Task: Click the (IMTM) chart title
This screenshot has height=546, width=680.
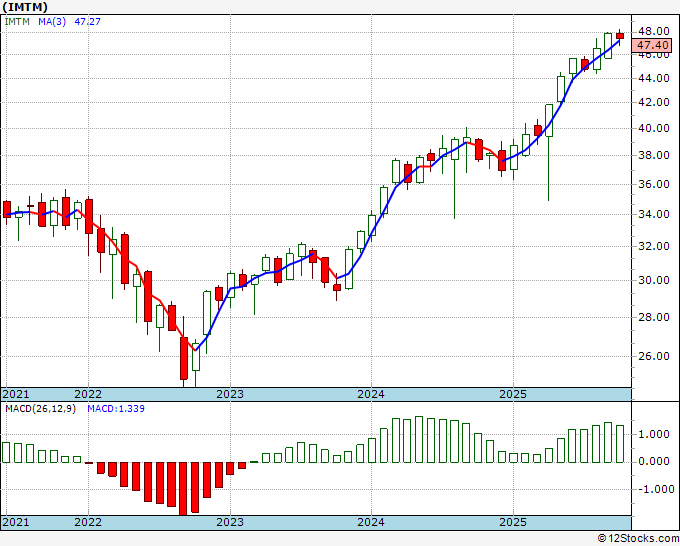Action: click(25, 7)
